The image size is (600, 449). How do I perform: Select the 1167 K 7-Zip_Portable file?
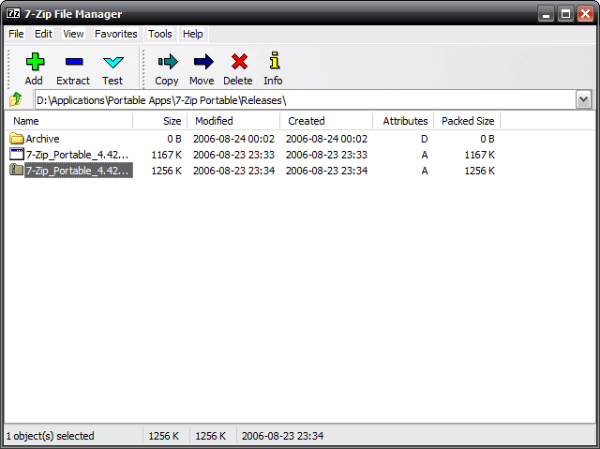tap(77, 155)
